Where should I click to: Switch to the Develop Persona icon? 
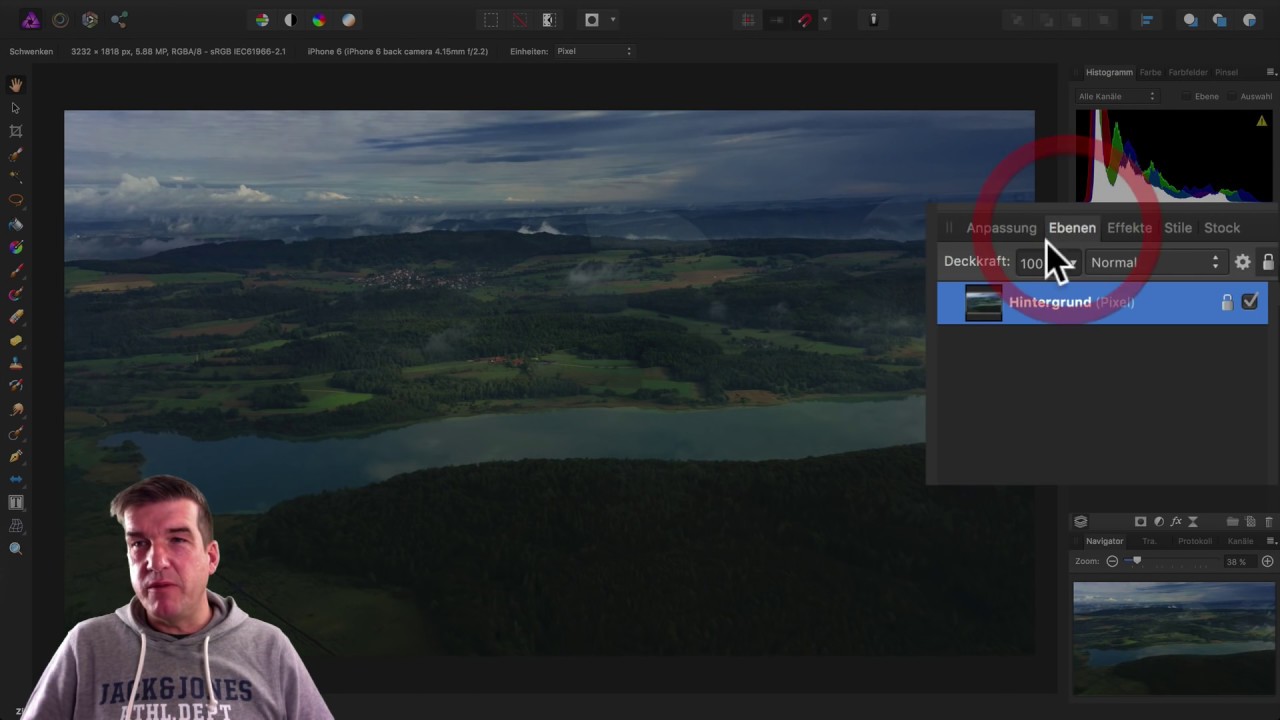pyautogui.click(x=90, y=20)
